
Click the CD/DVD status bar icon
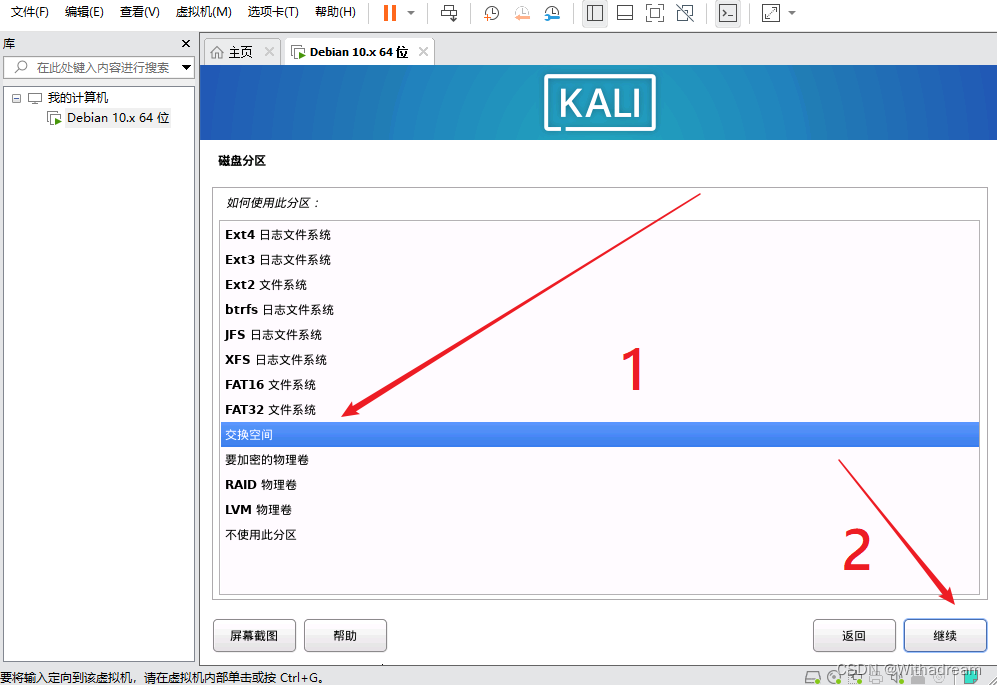click(834, 677)
